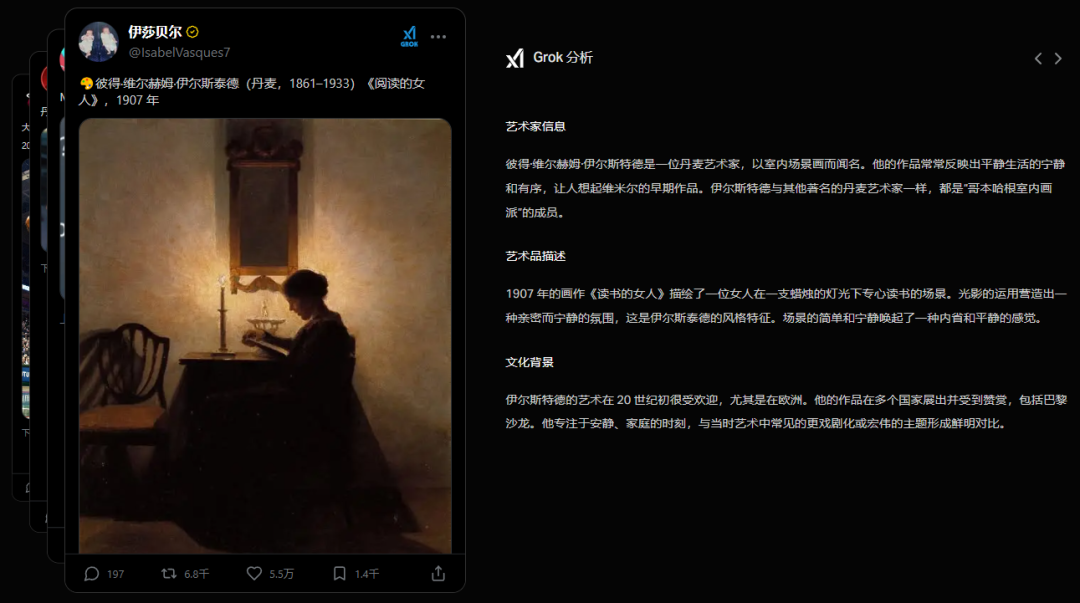Select the 艺术家信息 section heading
The height and width of the screenshot is (603, 1080).
click(x=535, y=126)
